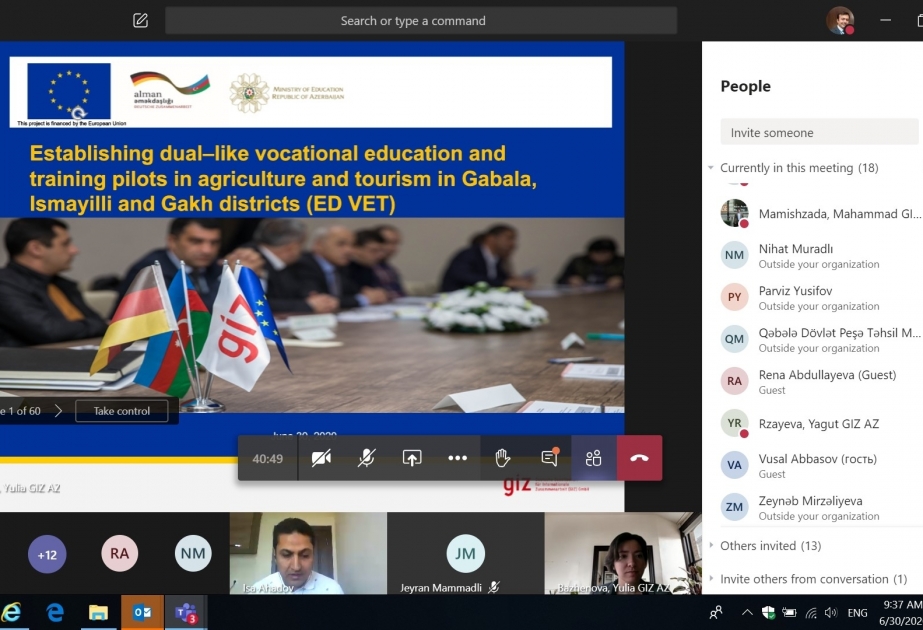The width and height of the screenshot is (923, 630).
Task: Switch the ENG input language
Action: tap(857, 613)
